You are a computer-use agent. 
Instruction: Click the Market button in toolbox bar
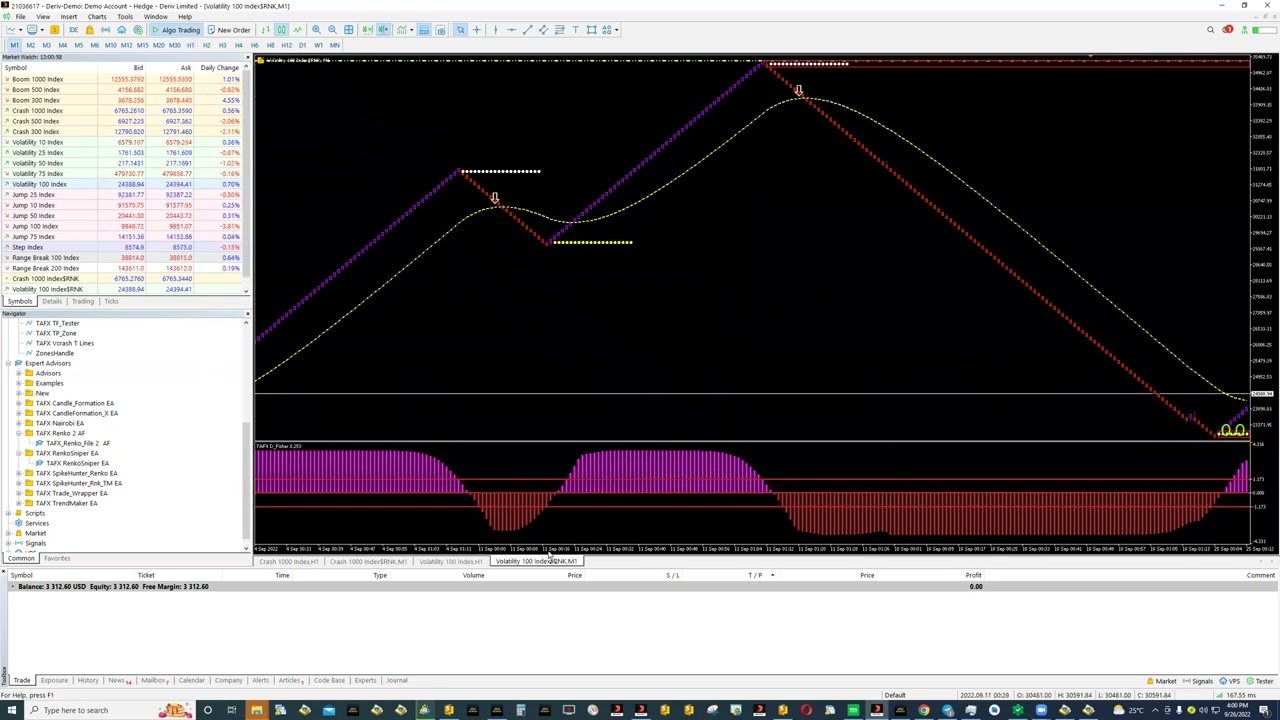coord(1161,681)
